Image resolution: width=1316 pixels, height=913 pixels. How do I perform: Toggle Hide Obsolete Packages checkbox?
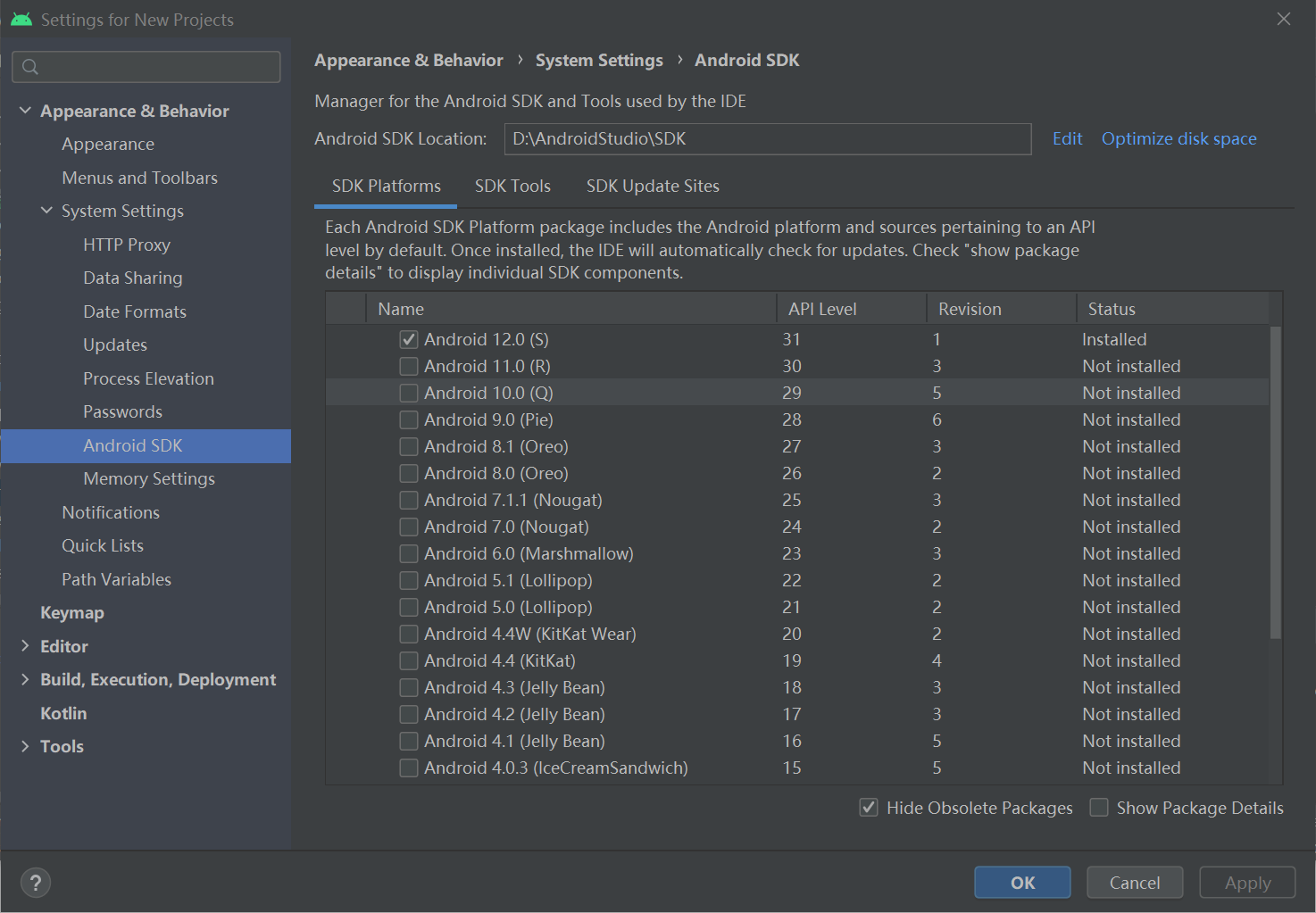(869, 808)
